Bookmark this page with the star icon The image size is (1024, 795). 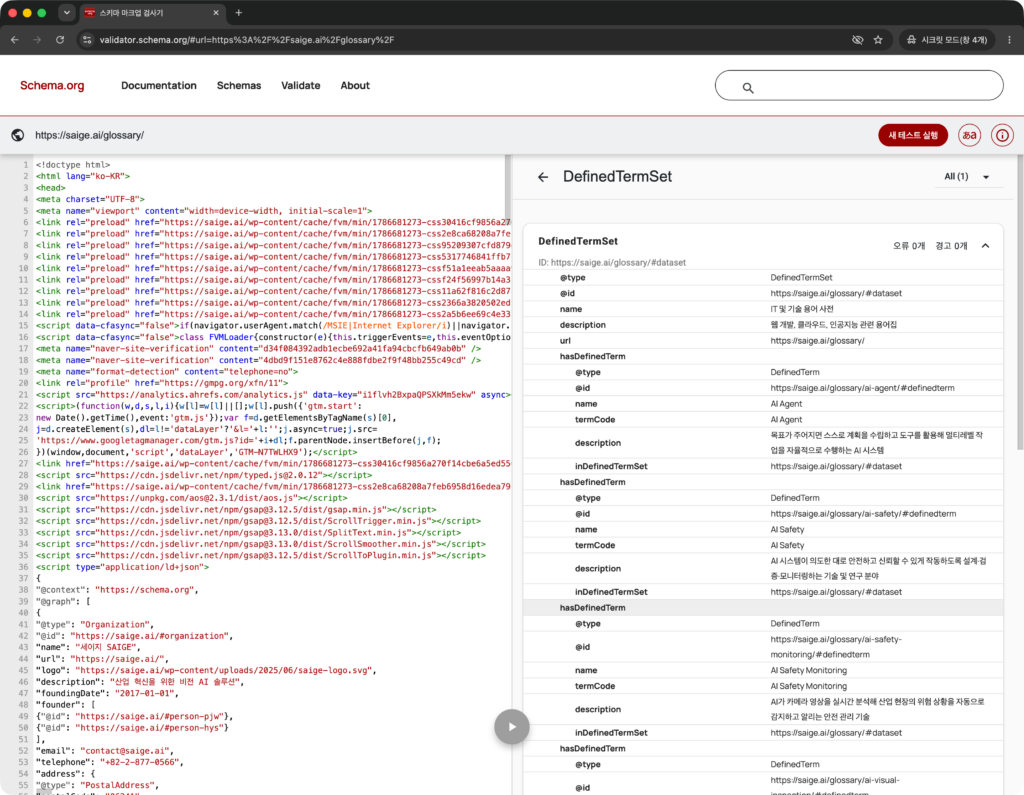(878, 40)
